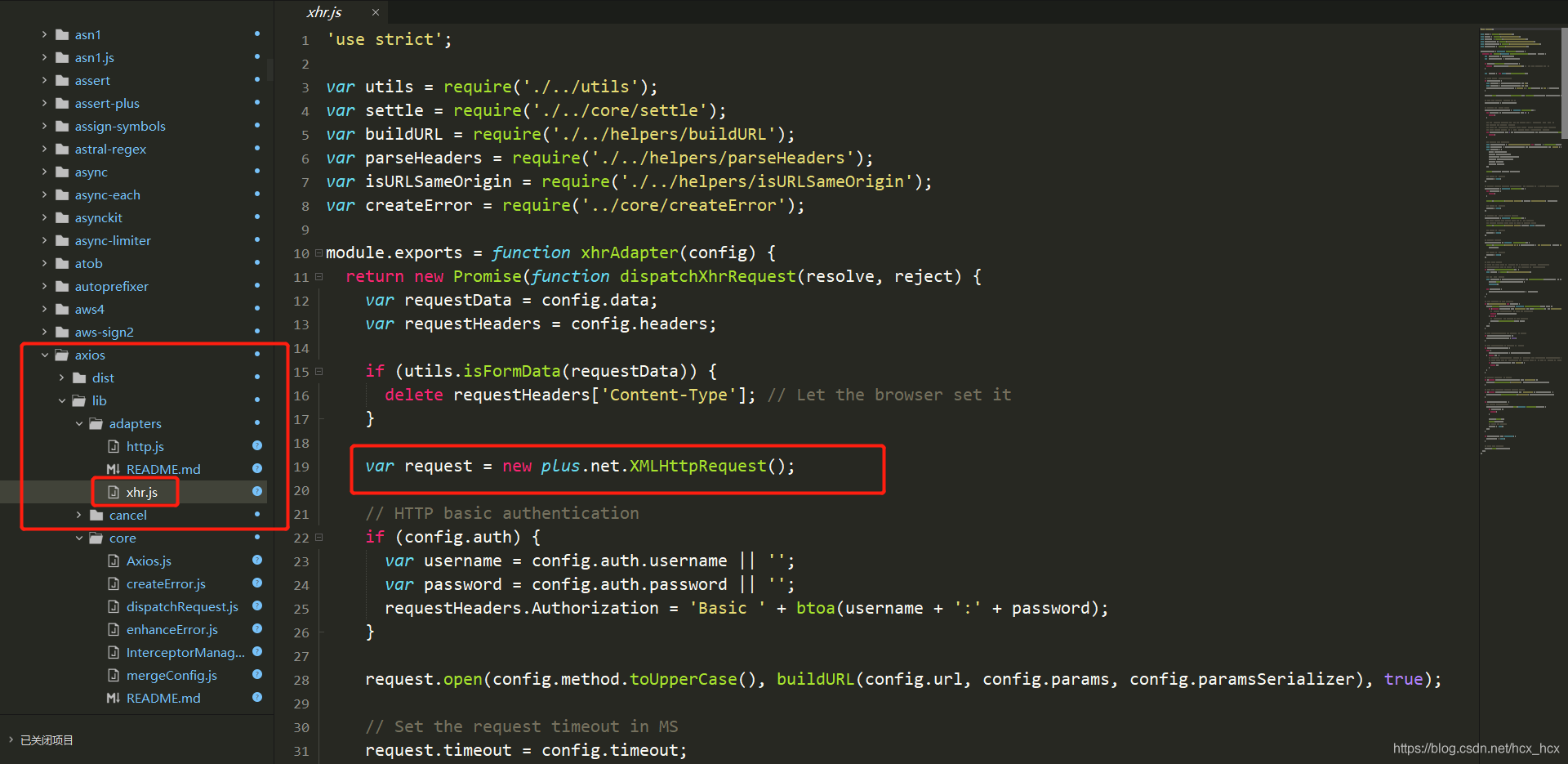This screenshot has width=1568, height=764.
Task: Open Axios.js in the core folder
Action: coord(149,561)
